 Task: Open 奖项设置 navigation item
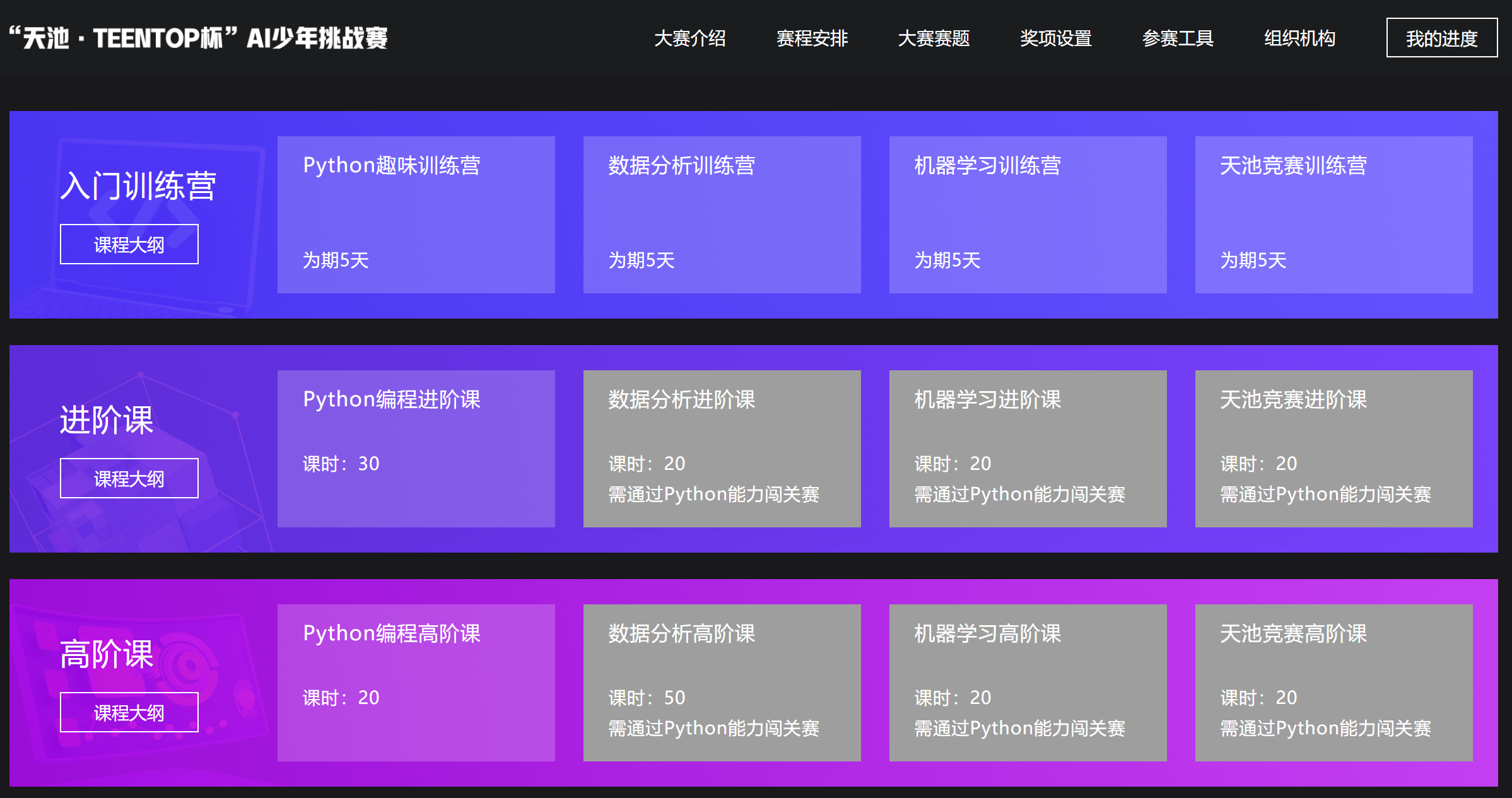[x=1056, y=38]
